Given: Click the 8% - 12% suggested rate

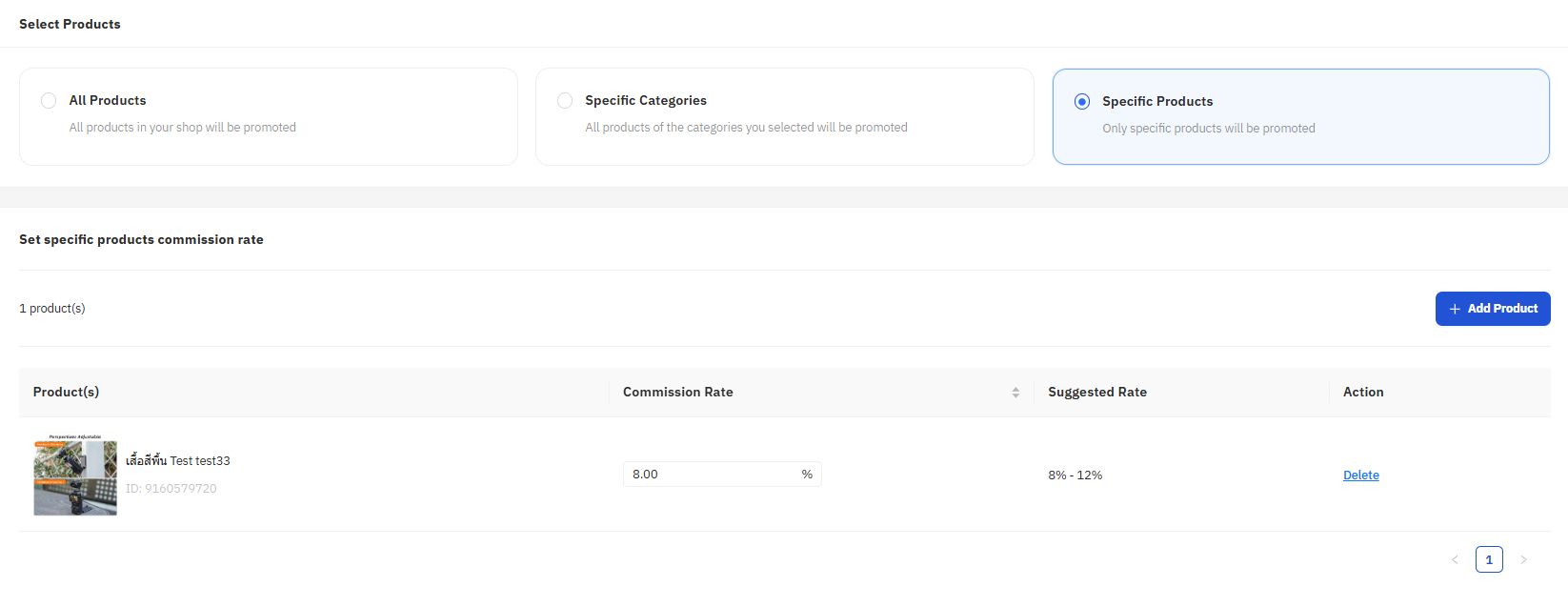Looking at the screenshot, I should (1075, 475).
